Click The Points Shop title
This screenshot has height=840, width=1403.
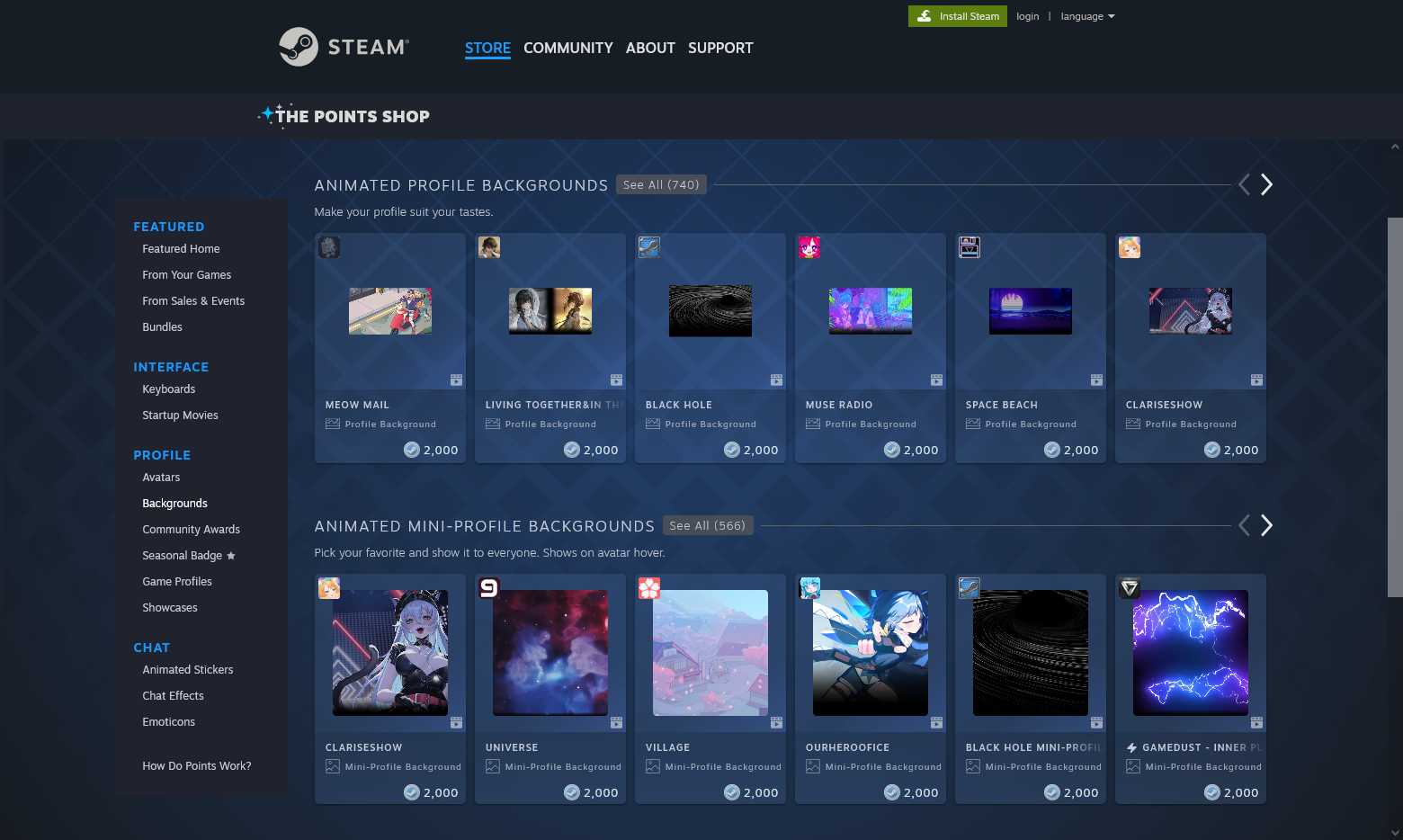pos(353,116)
